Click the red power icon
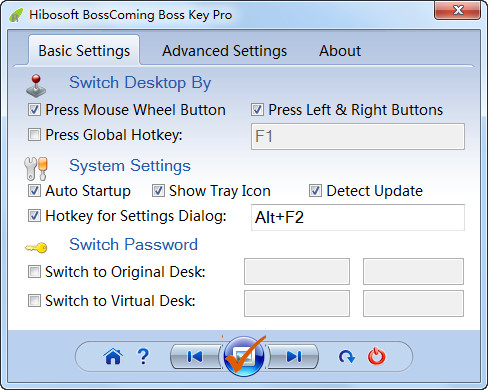This screenshot has height=390, width=488. point(377,356)
